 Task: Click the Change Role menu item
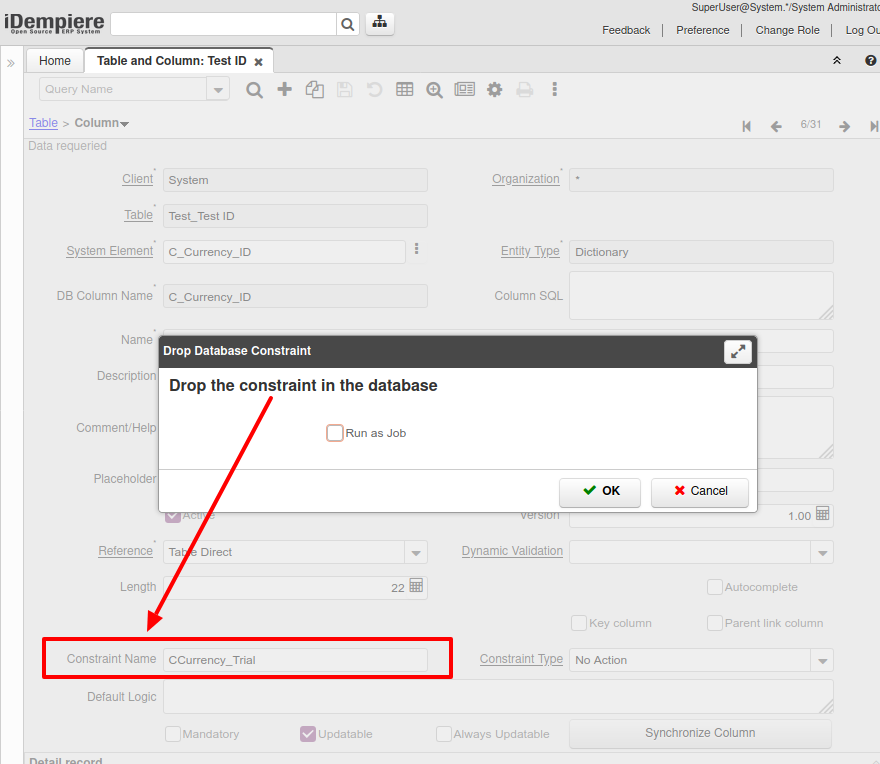click(x=787, y=30)
